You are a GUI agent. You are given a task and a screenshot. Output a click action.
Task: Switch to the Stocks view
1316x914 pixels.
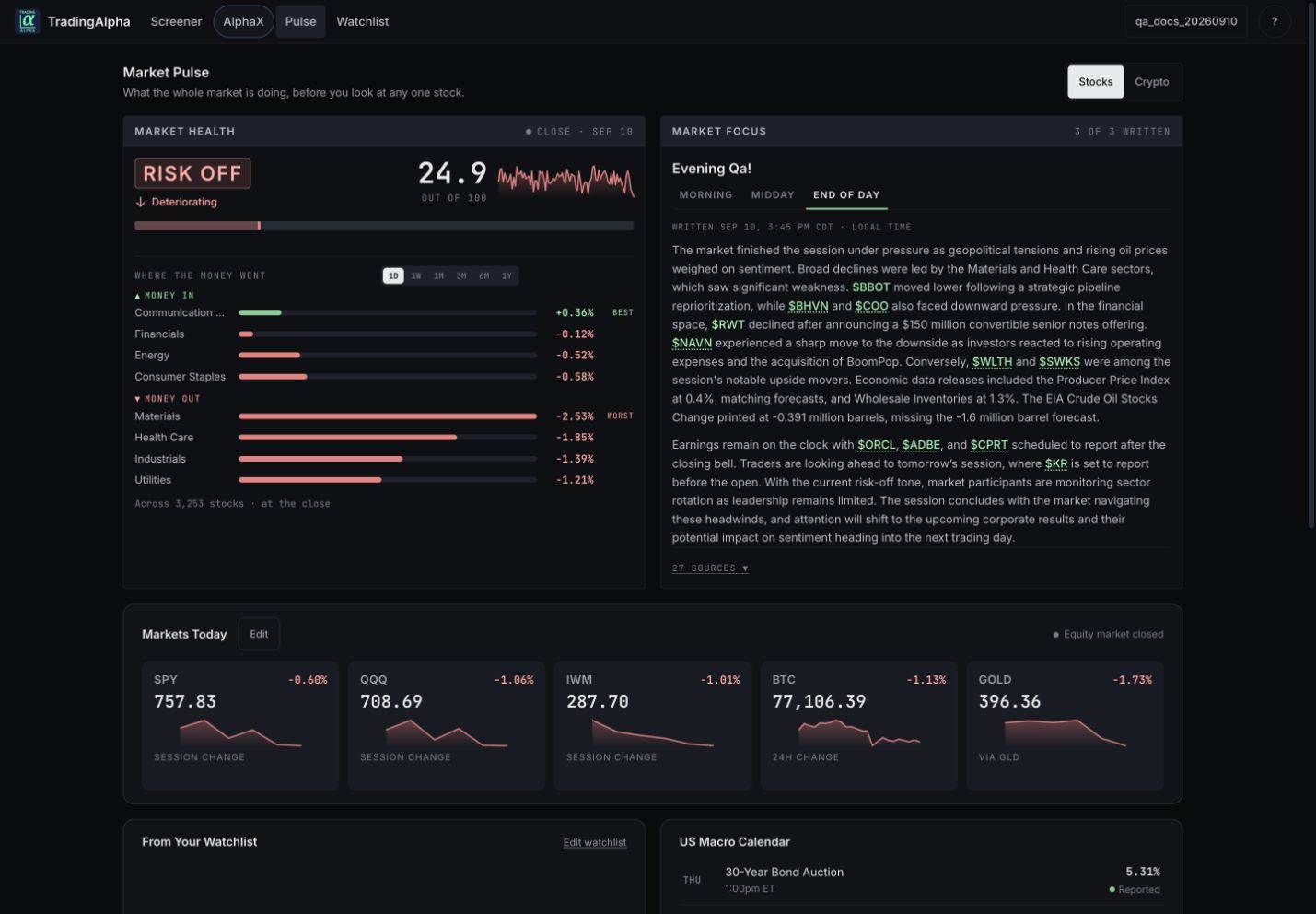click(x=1096, y=82)
